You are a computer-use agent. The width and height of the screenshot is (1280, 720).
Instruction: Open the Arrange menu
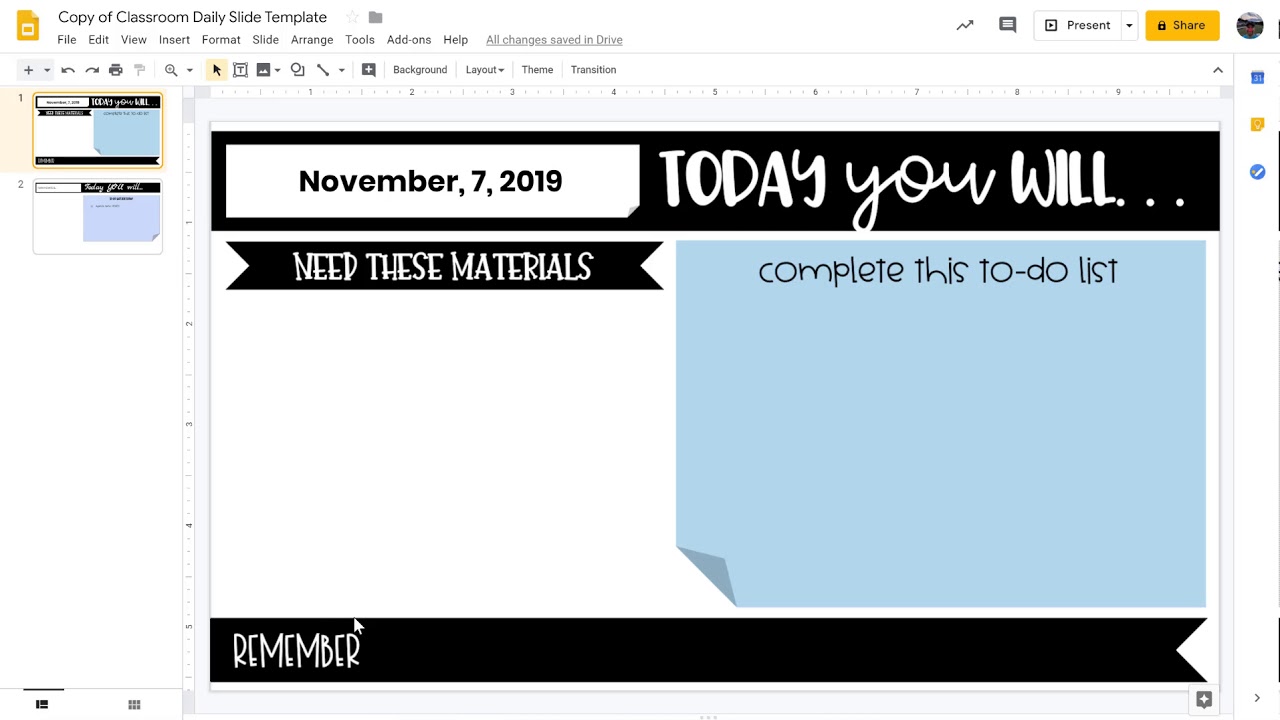(312, 40)
